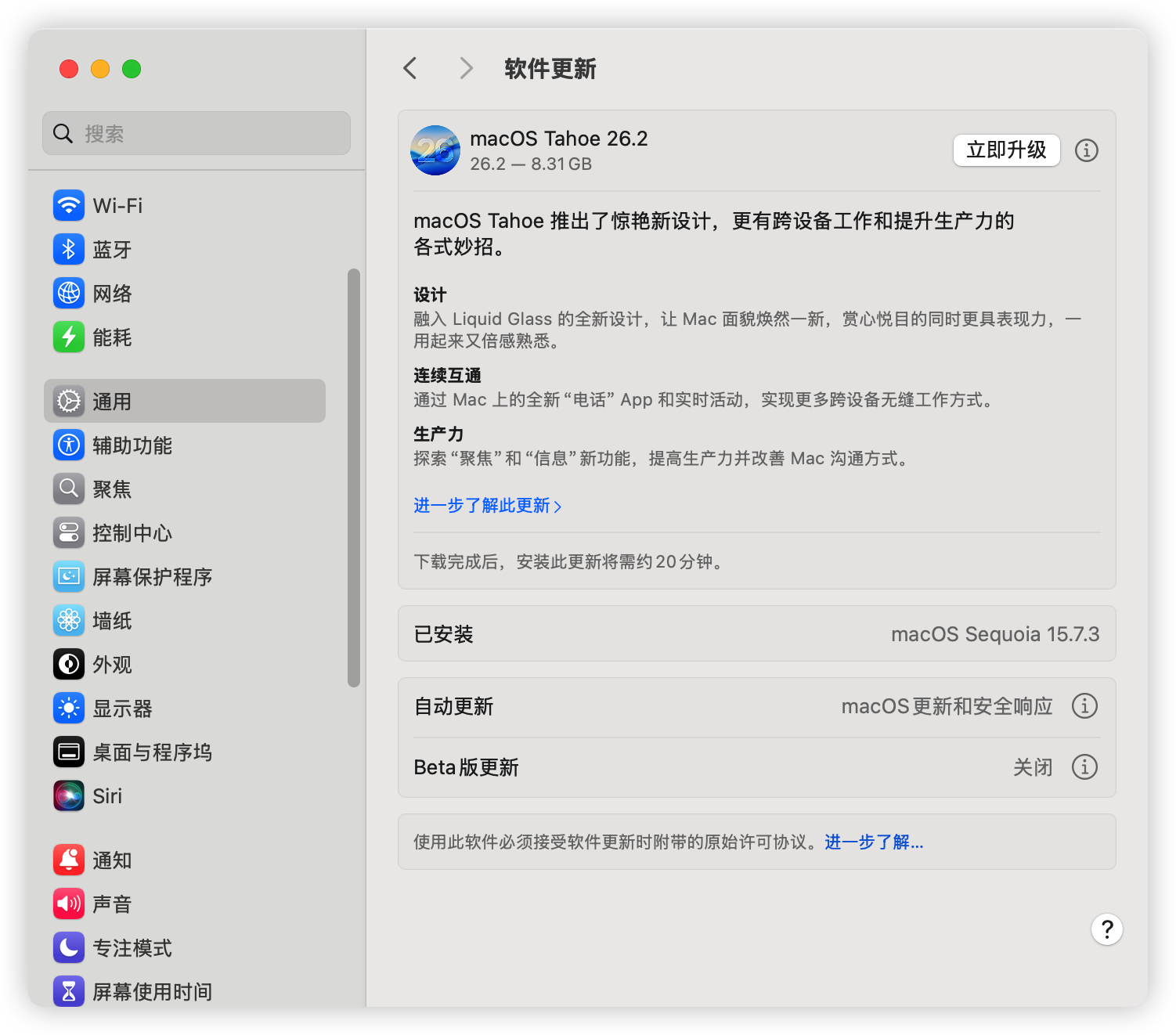The height and width of the screenshot is (1035, 1176).
Task: Switch to 通用 (General) section
Action: pos(112,401)
